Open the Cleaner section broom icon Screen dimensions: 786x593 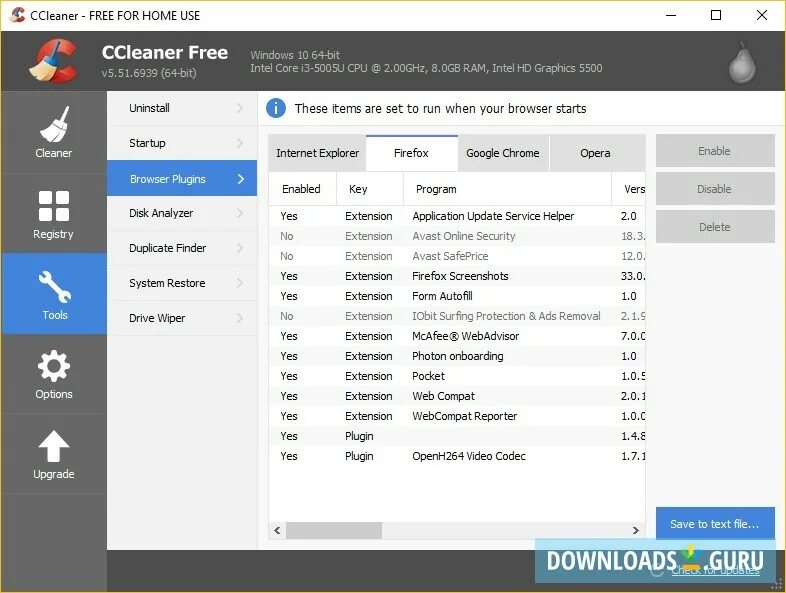54,124
